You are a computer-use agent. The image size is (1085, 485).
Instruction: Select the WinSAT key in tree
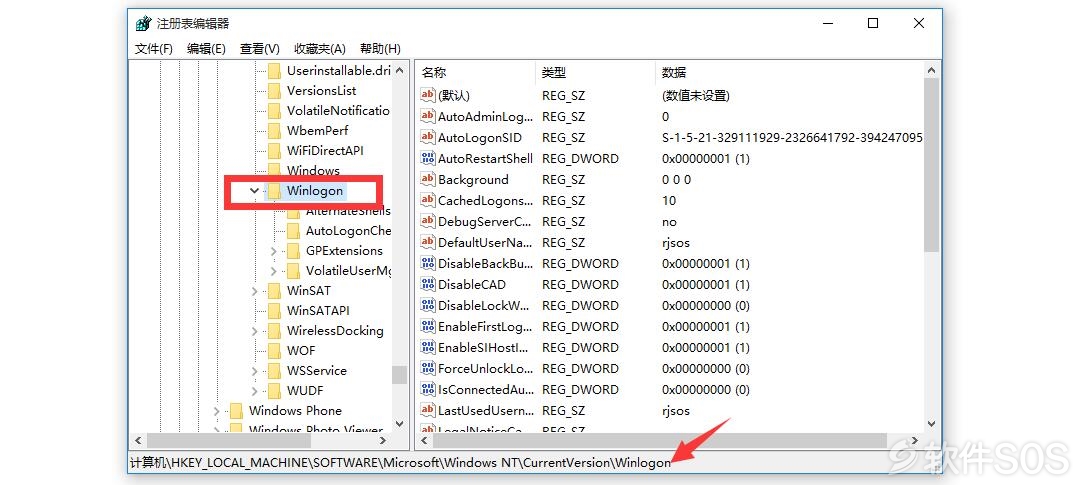pyautogui.click(x=309, y=291)
